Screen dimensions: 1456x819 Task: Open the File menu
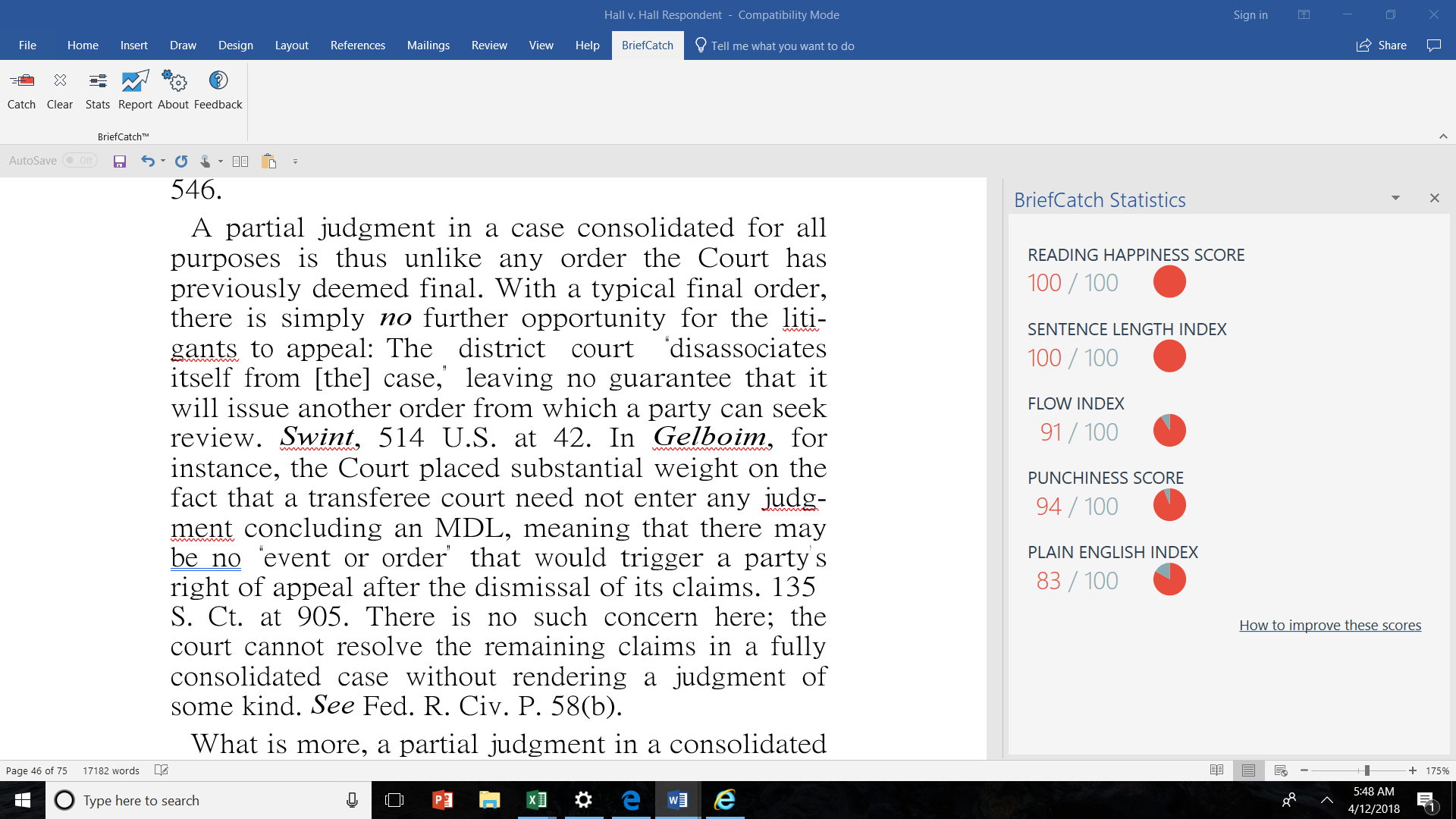point(27,45)
